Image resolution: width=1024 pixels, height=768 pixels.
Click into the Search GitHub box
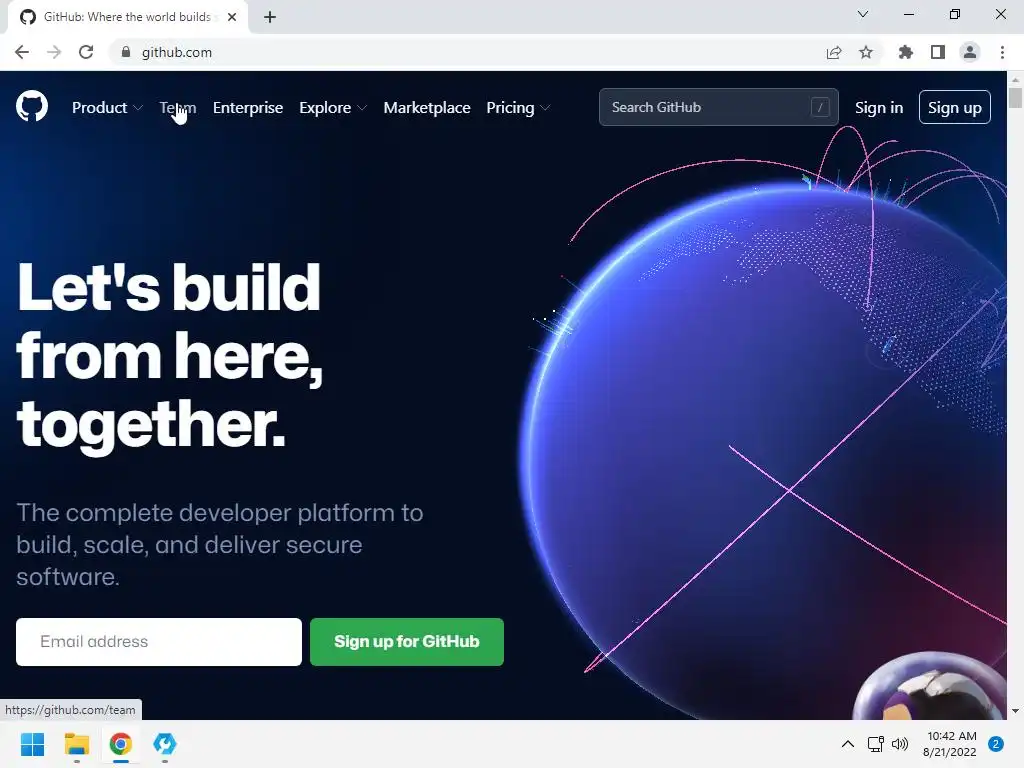point(718,107)
